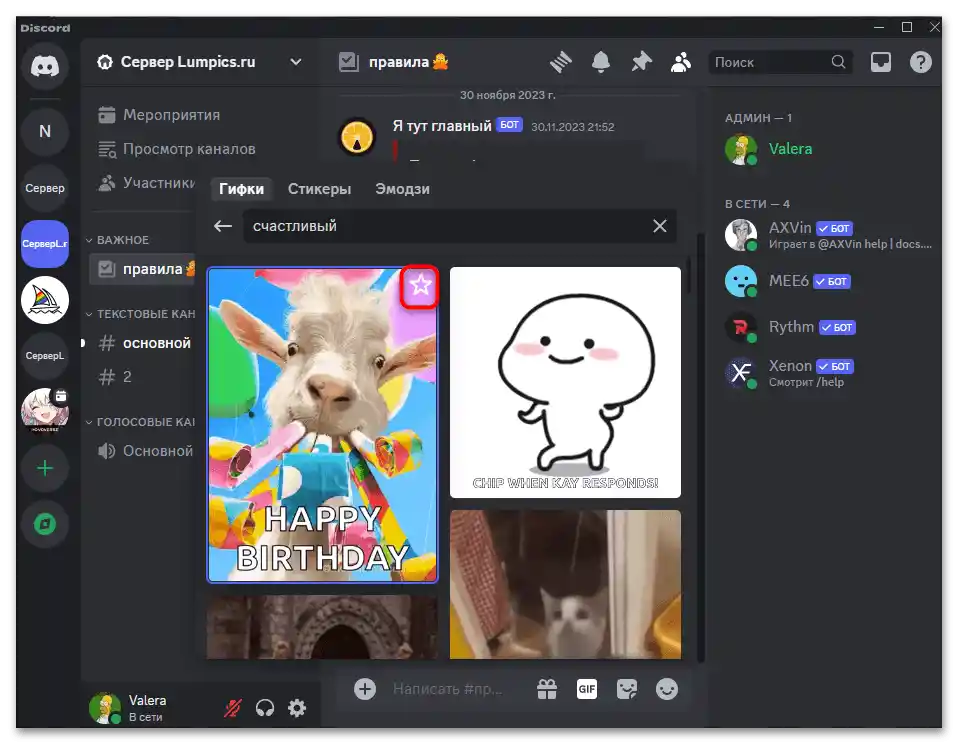Switch to Стикеры tab

point(320,189)
